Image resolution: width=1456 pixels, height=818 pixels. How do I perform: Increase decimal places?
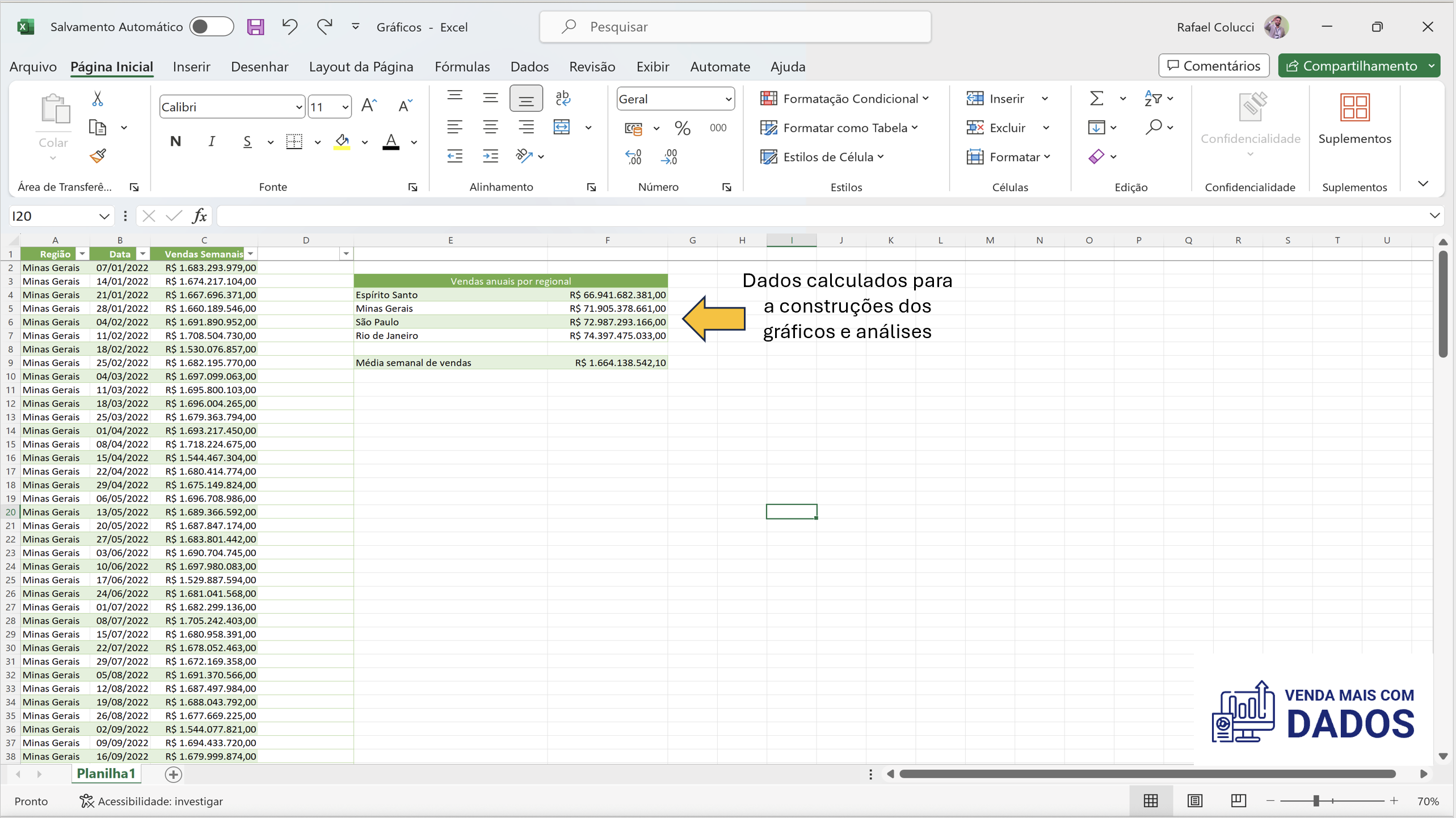(x=634, y=157)
